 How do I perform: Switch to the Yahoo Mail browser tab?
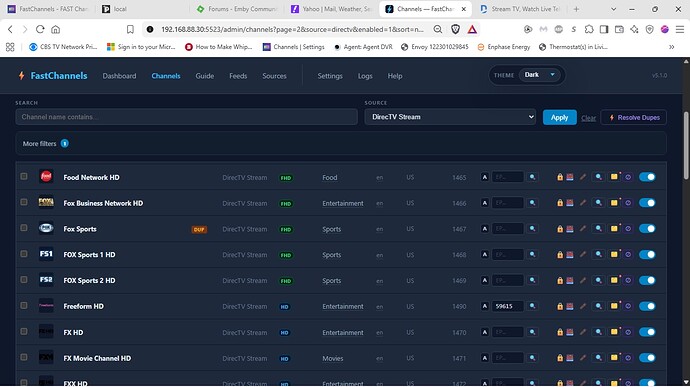[331, 9]
